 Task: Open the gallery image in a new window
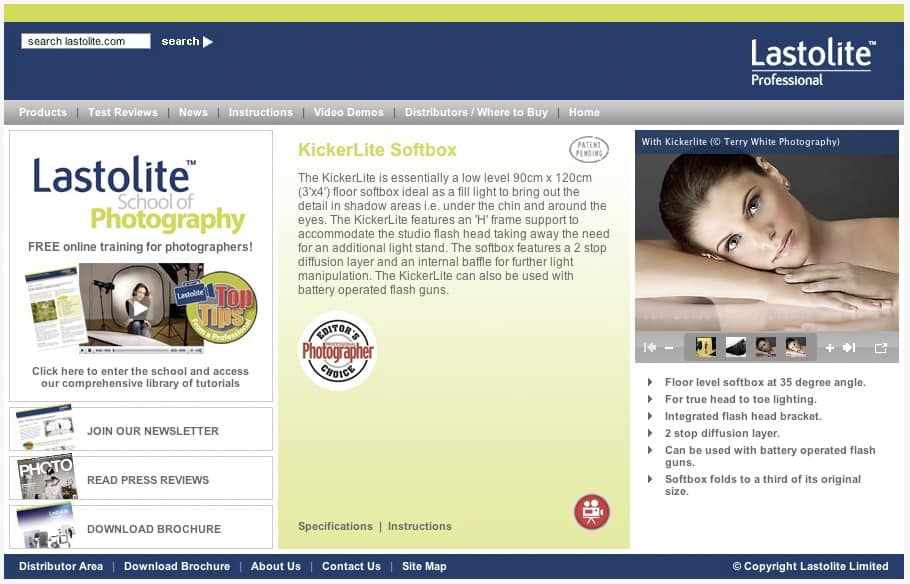(x=880, y=348)
